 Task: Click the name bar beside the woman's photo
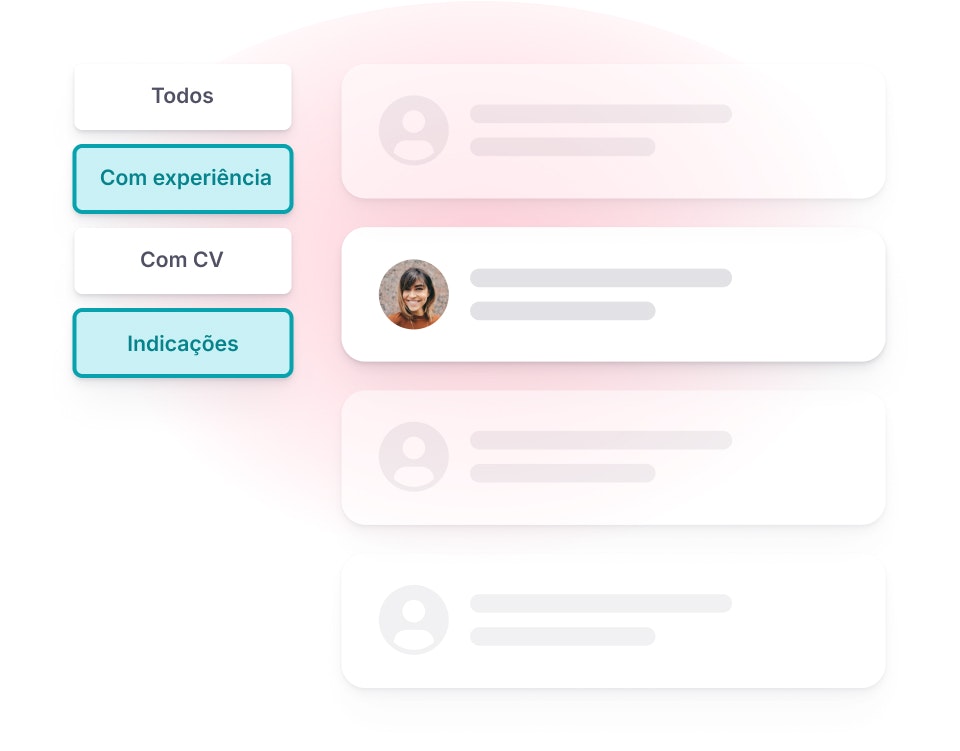pyautogui.click(x=600, y=278)
